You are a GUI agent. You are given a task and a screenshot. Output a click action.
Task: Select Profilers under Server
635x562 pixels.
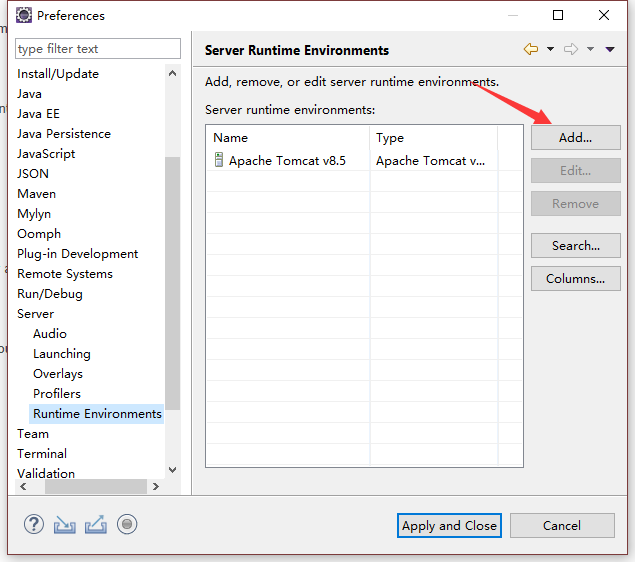point(57,394)
